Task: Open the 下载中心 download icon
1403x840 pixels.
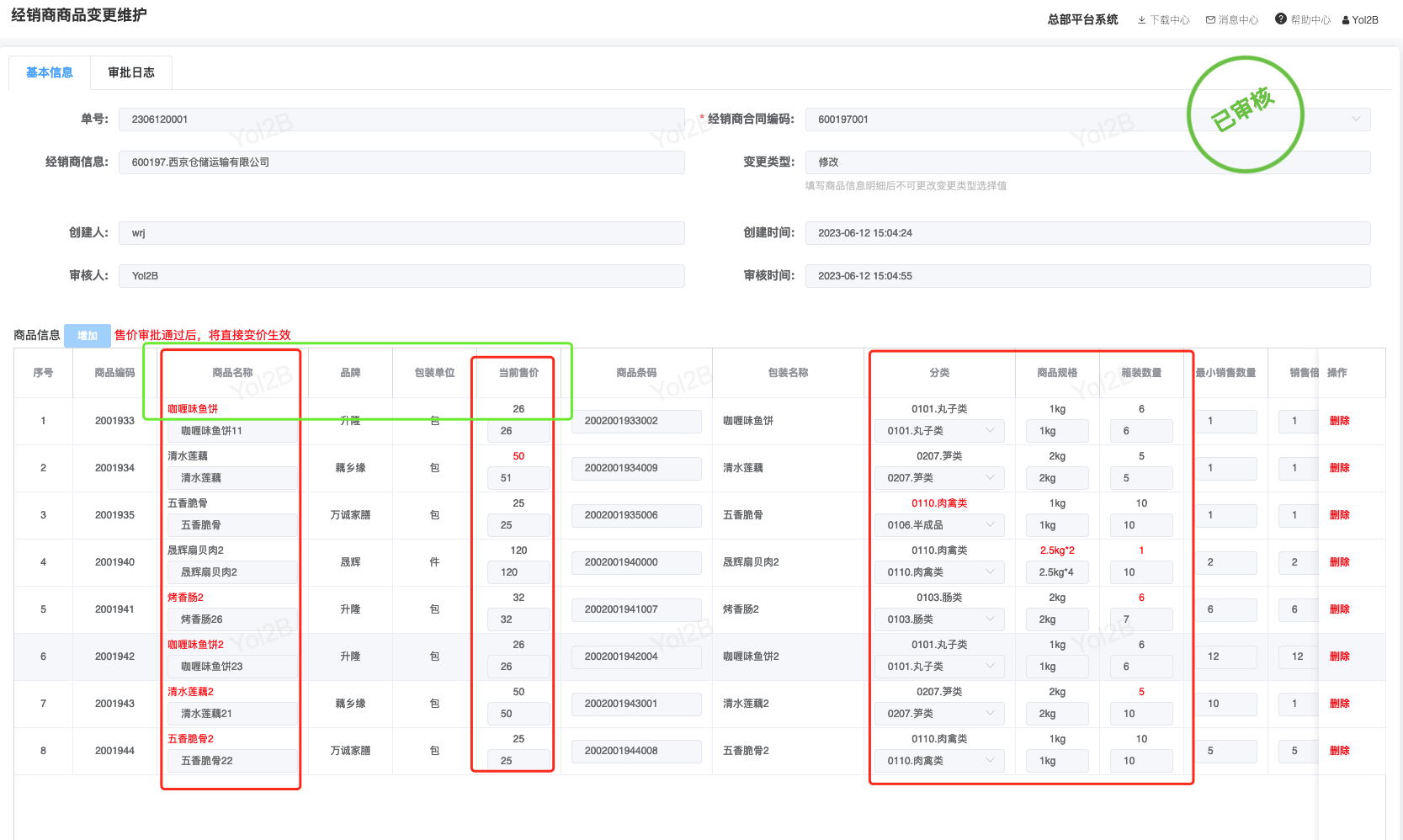Action: point(1141,20)
